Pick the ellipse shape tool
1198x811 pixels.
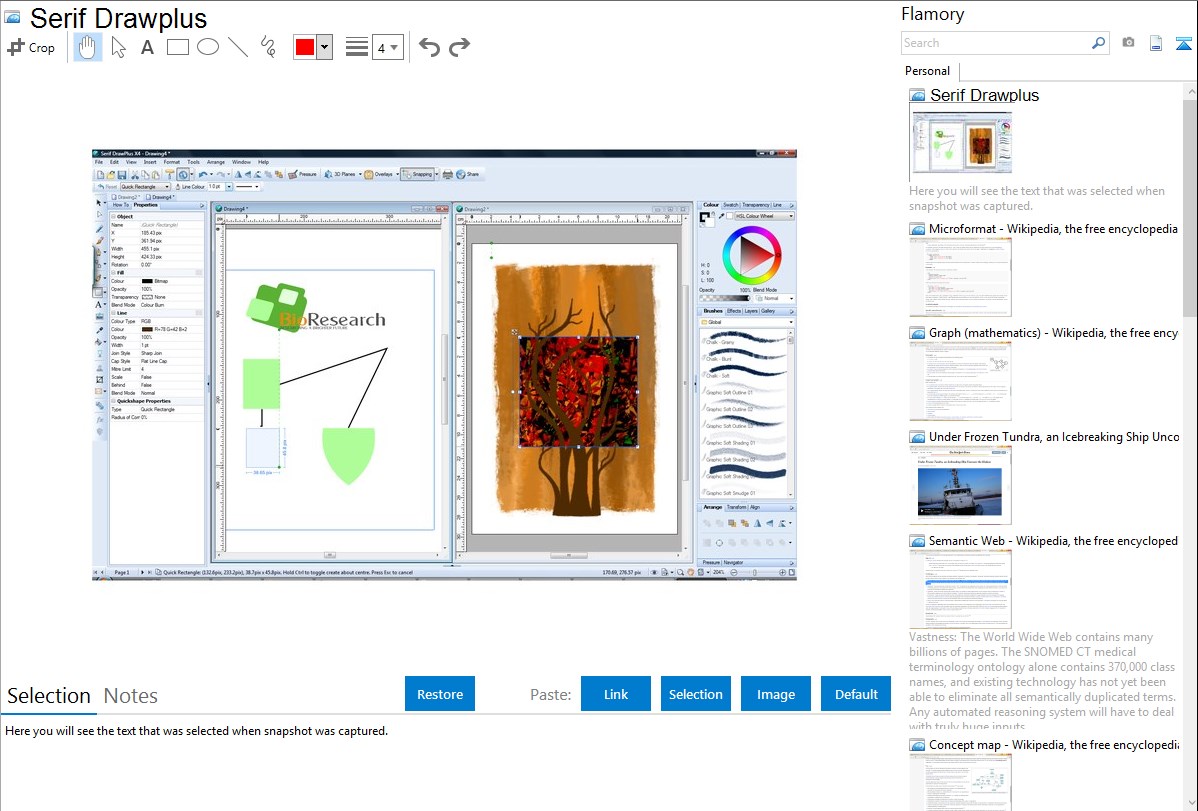click(x=208, y=47)
